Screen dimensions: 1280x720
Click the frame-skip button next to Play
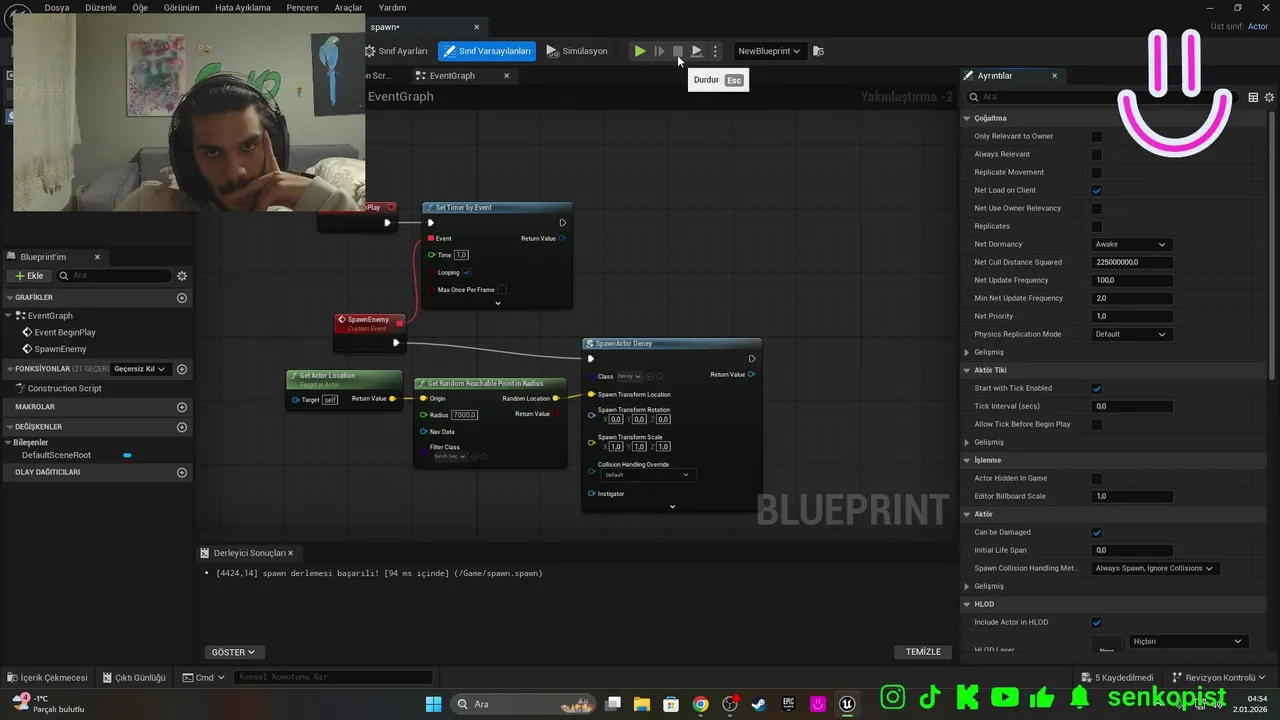(x=659, y=51)
